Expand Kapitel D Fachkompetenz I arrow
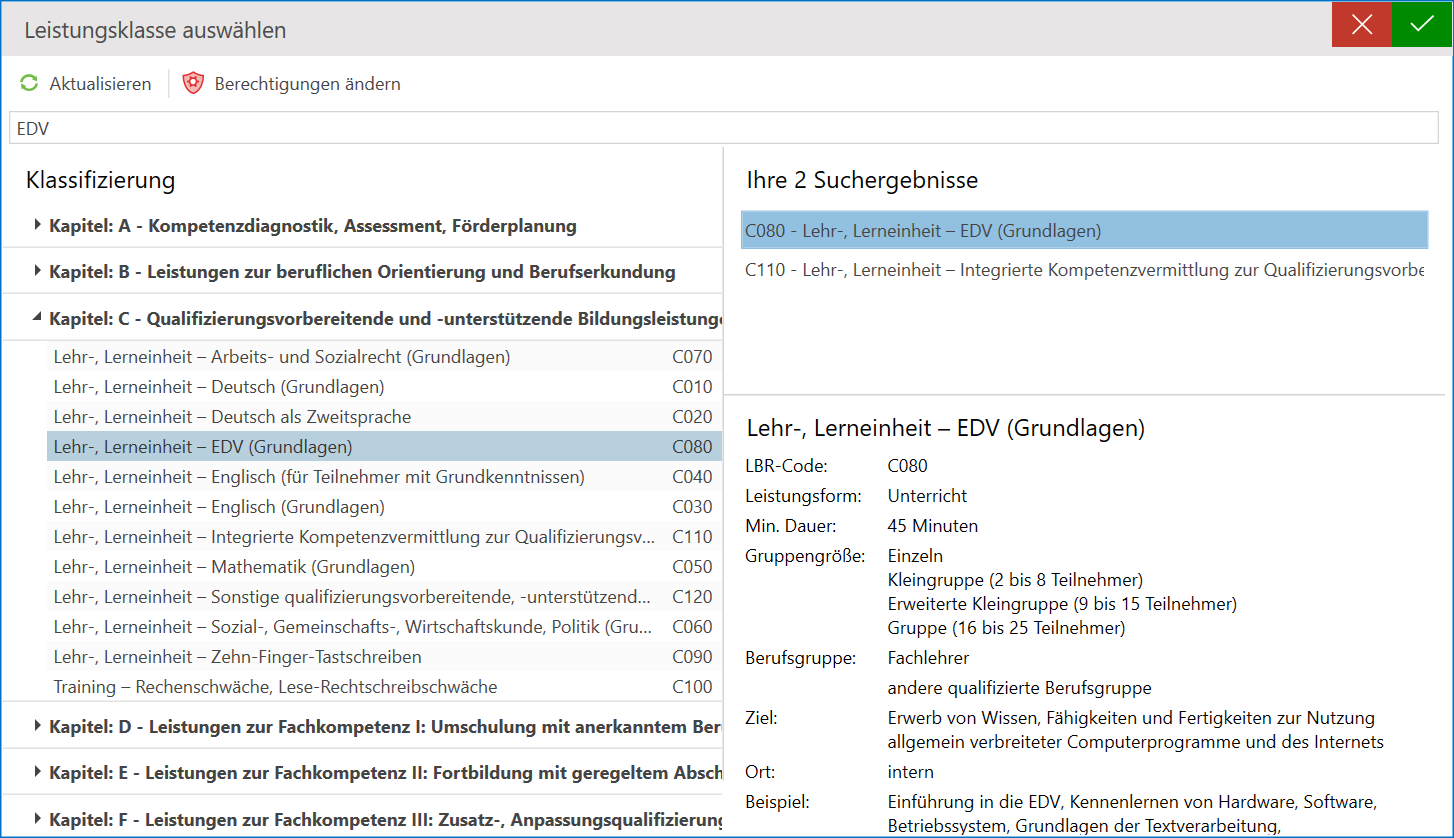This screenshot has height=838, width=1454. [x=37, y=726]
